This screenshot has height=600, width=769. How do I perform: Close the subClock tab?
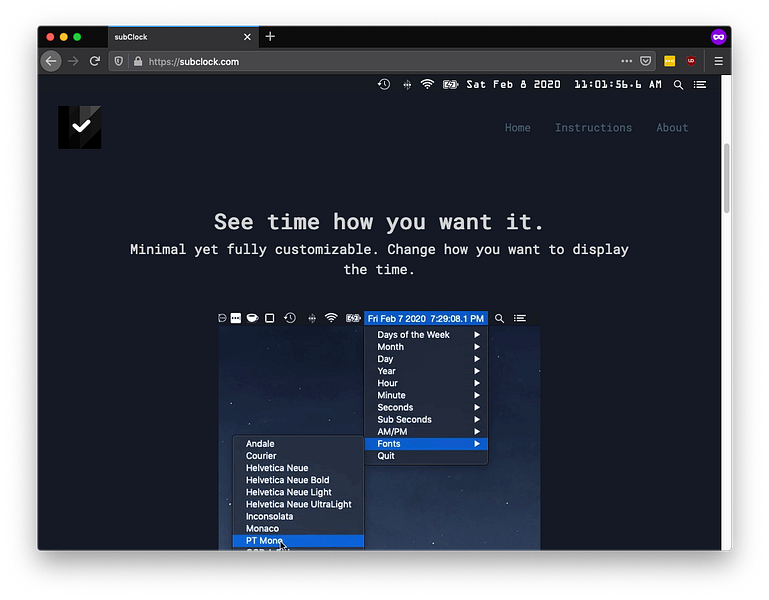click(247, 37)
